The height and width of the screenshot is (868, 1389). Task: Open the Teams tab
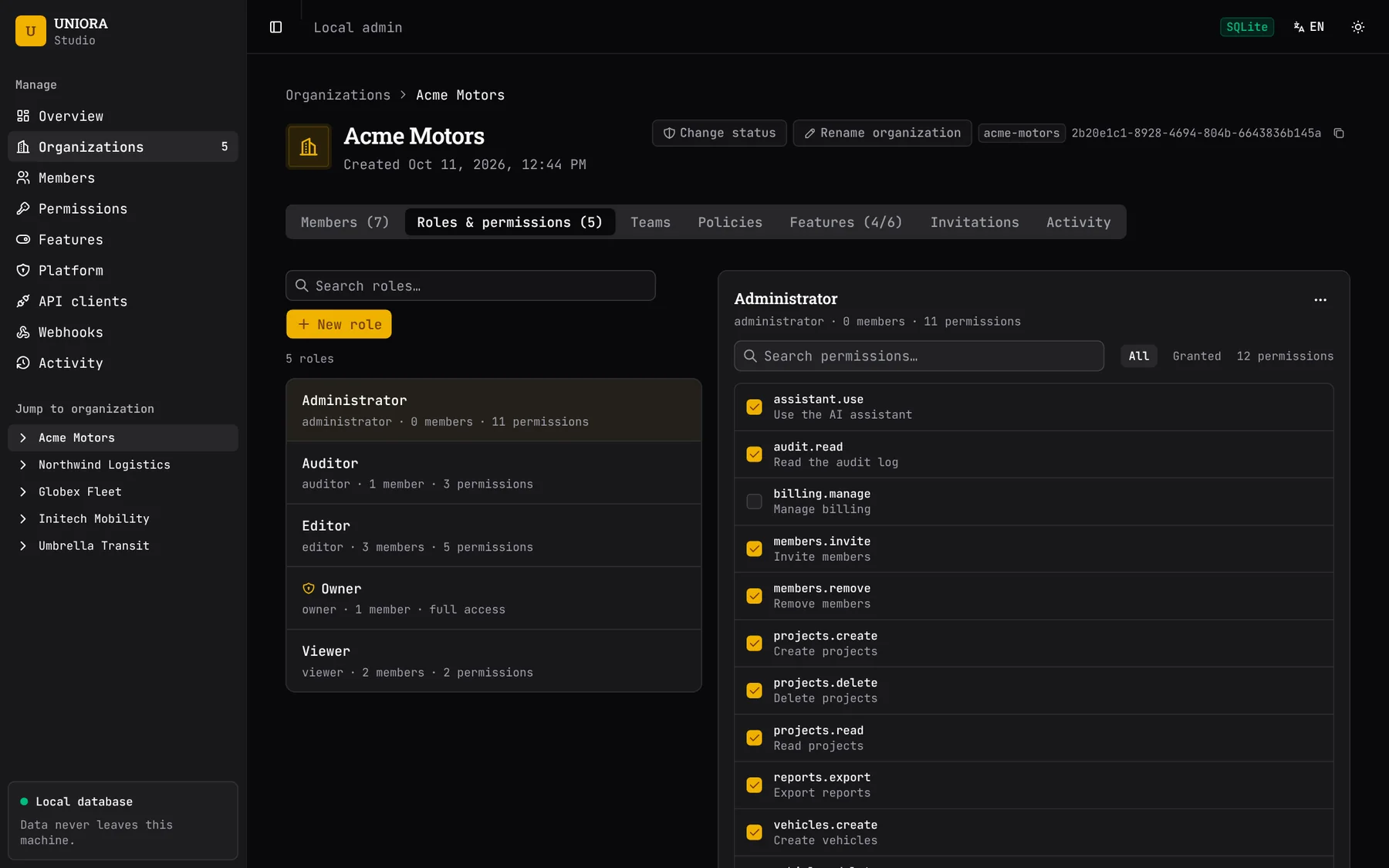click(x=651, y=222)
